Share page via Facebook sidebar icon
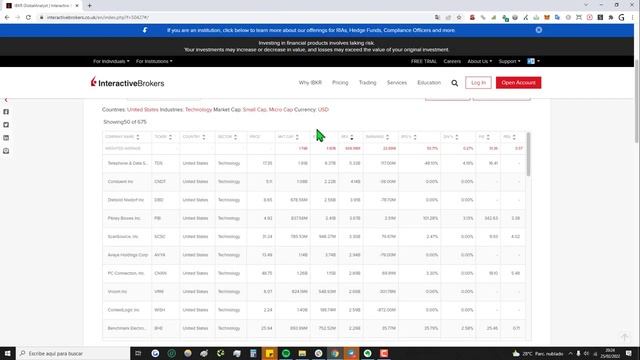 point(6,111)
